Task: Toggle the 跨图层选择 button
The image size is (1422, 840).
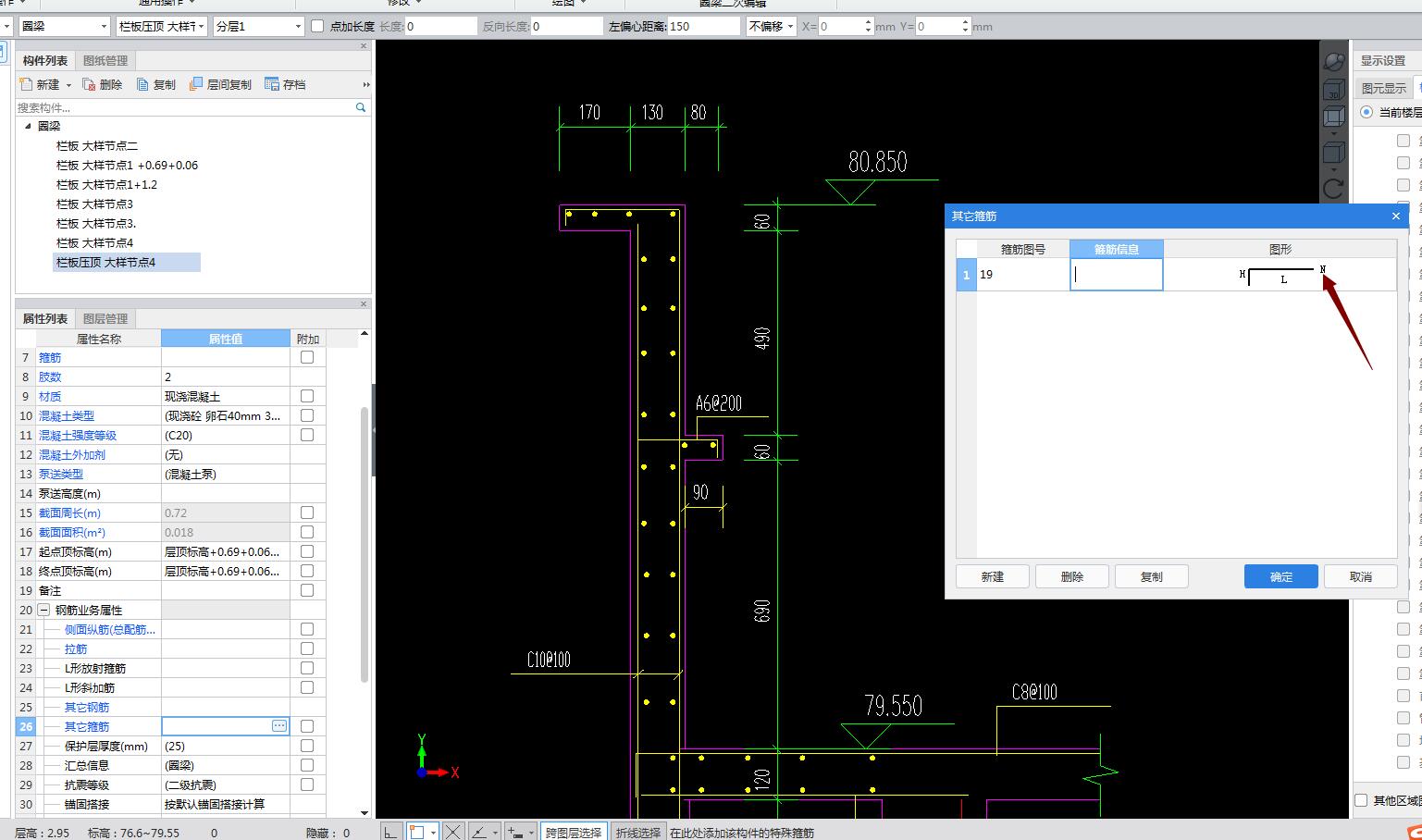Action: (574, 832)
